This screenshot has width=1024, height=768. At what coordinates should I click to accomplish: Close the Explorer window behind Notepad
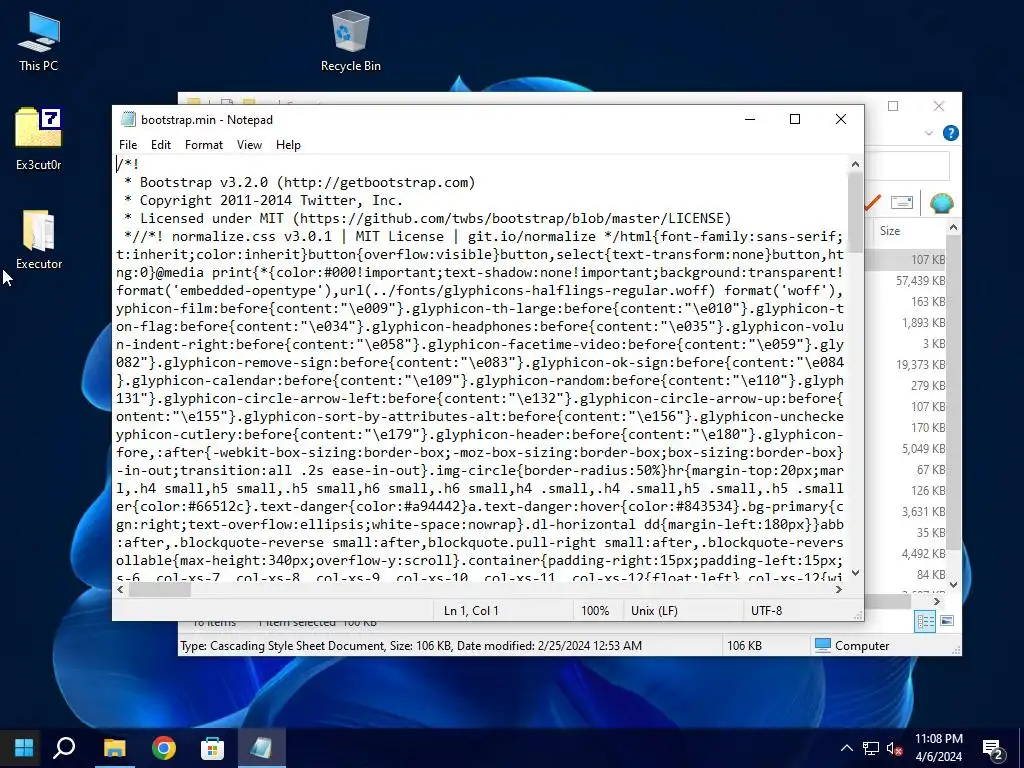click(938, 106)
